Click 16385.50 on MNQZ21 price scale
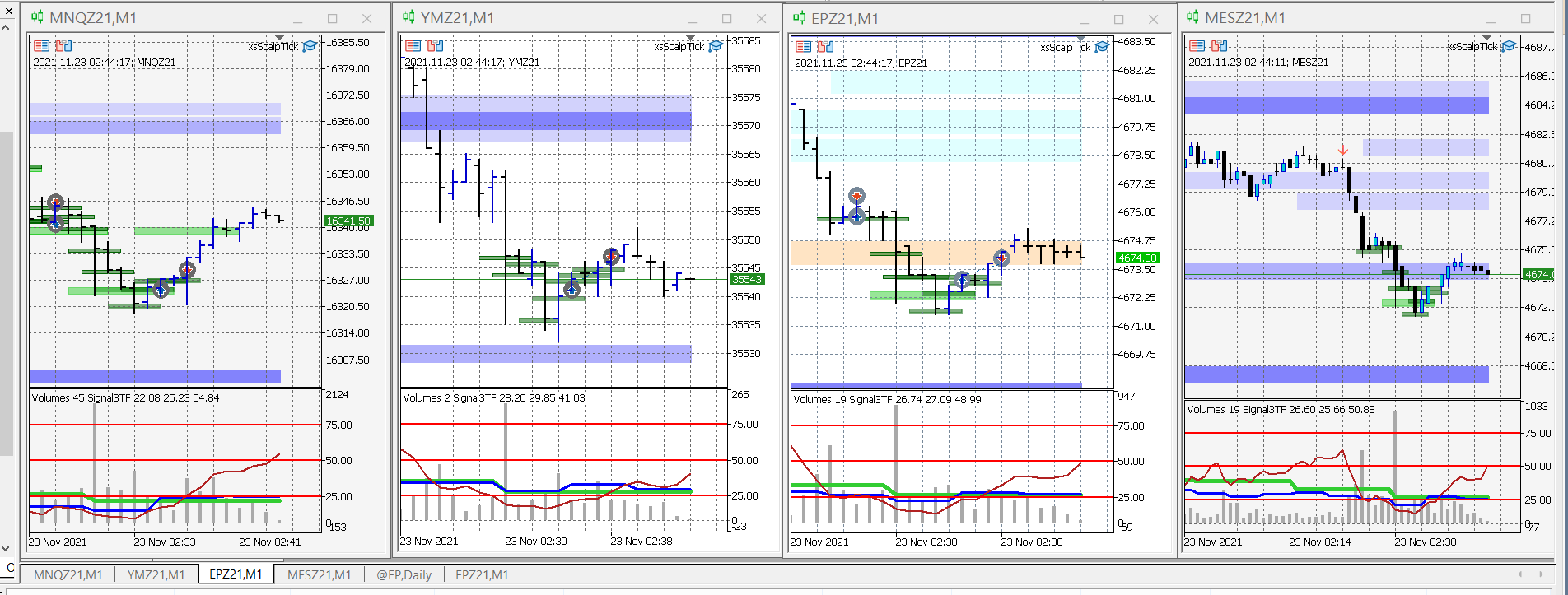 [x=348, y=42]
